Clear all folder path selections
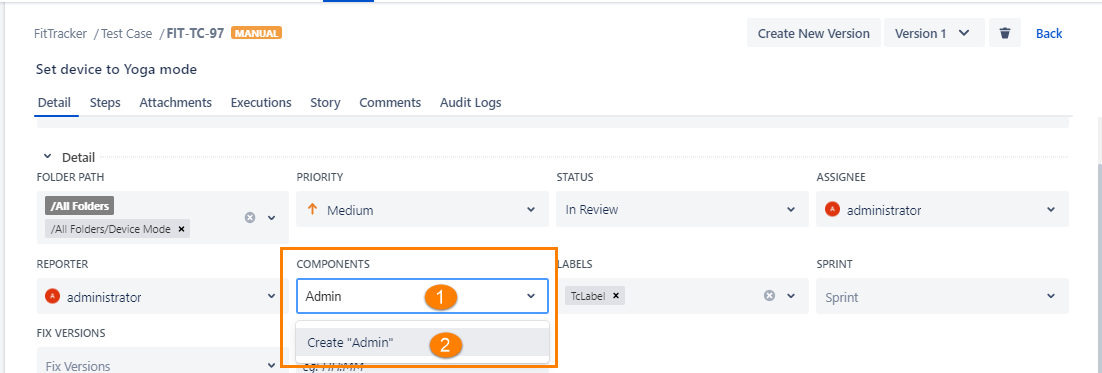 click(249, 218)
